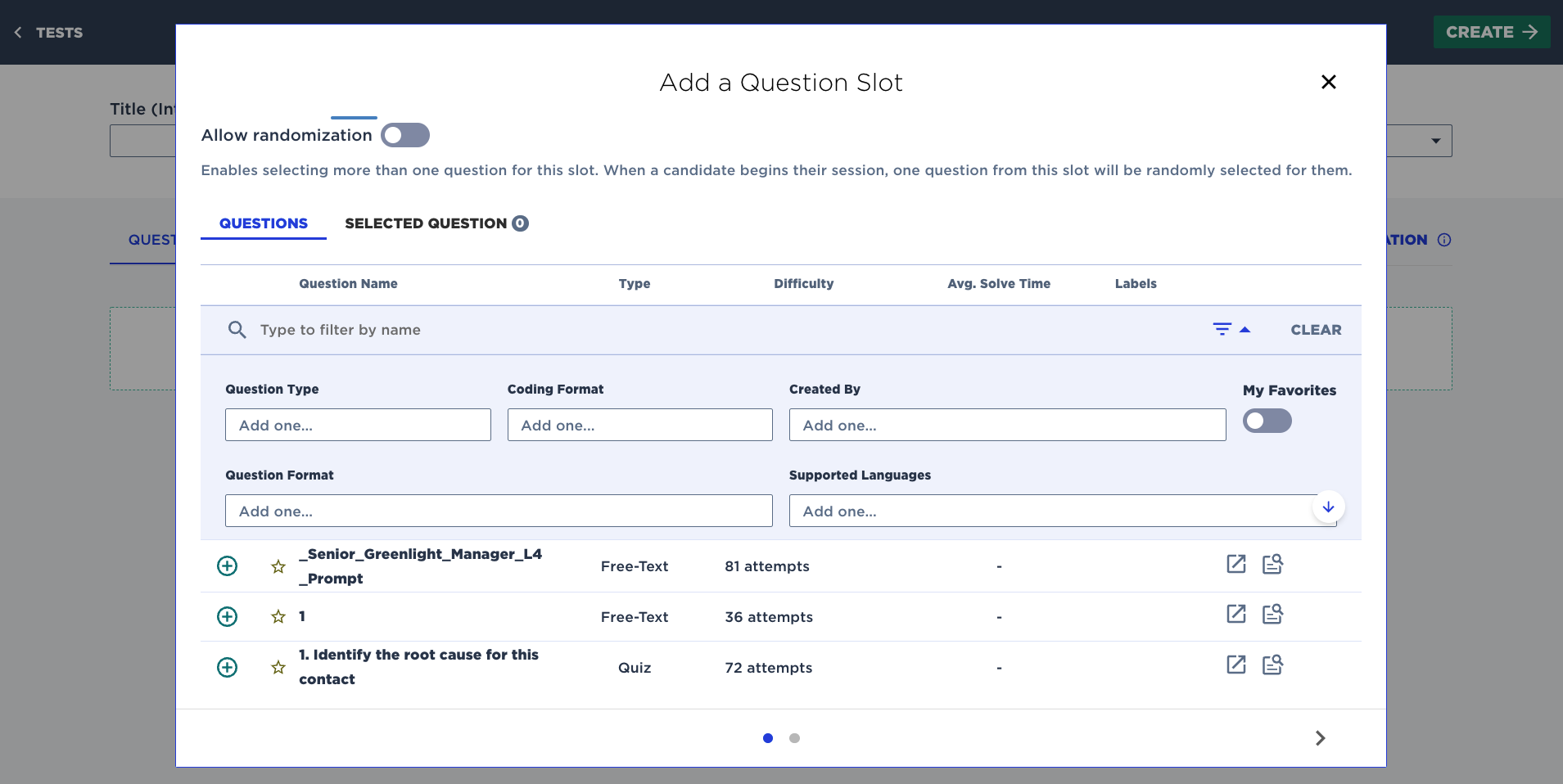1563x784 pixels.
Task: Favorite question "1" with the star
Action: pyautogui.click(x=278, y=616)
